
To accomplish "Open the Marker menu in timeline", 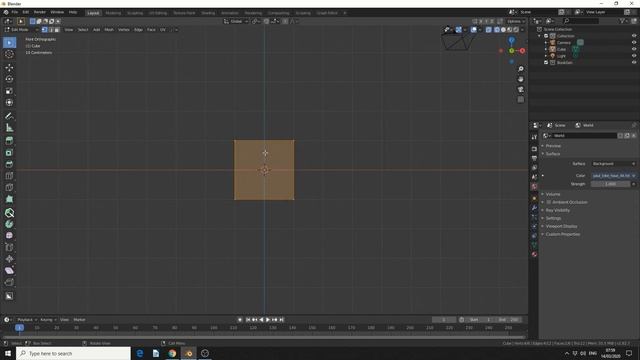I will pyautogui.click(x=79, y=320).
